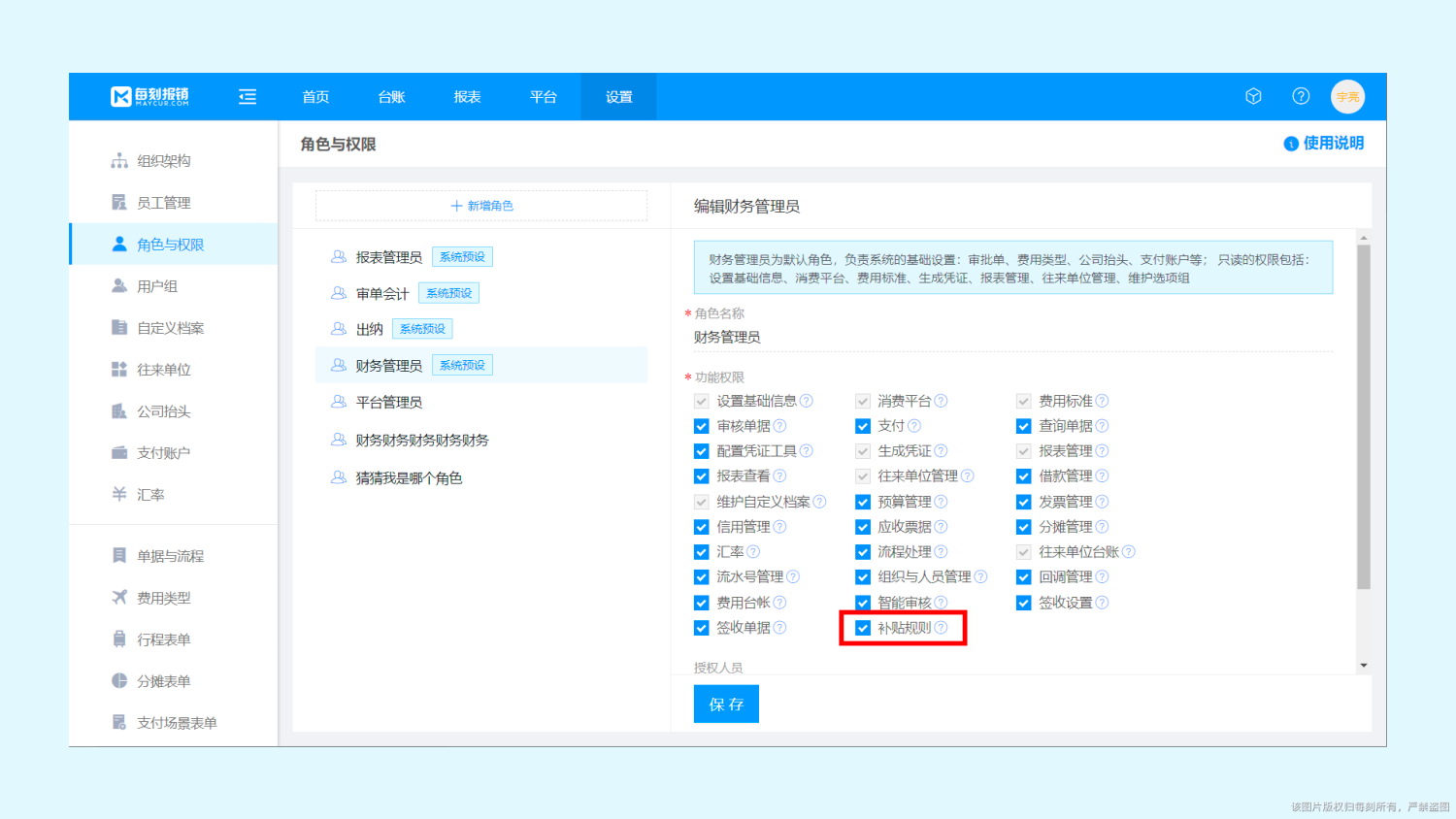Open 汇率 in the left sidebar
The width and height of the screenshot is (1456, 819).
(x=150, y=495)
